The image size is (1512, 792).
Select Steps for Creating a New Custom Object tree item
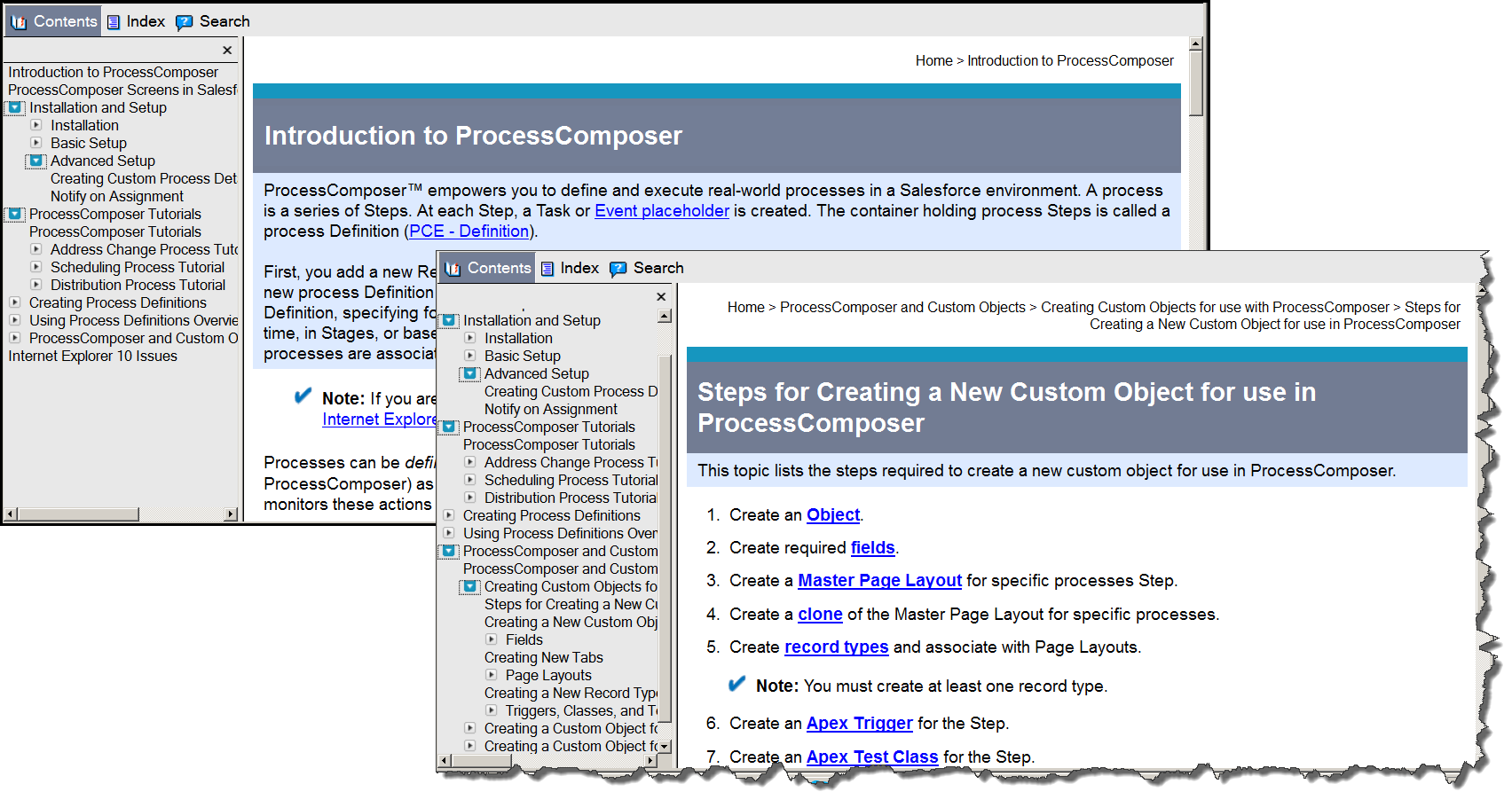(x=571, y=604)
